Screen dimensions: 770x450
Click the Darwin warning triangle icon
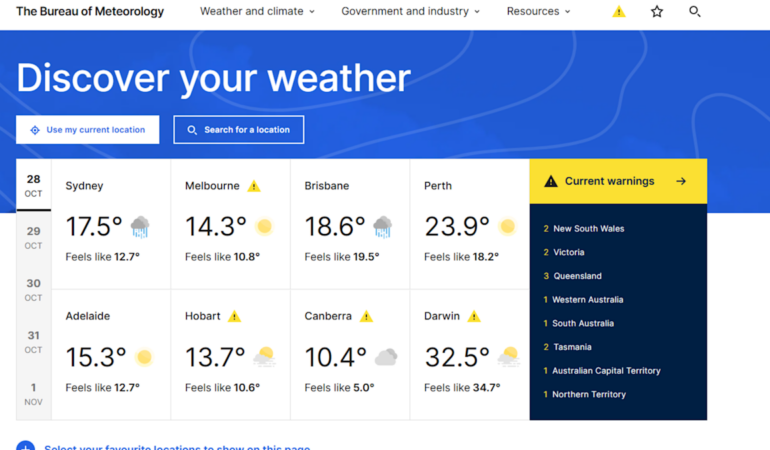[474, 316]
